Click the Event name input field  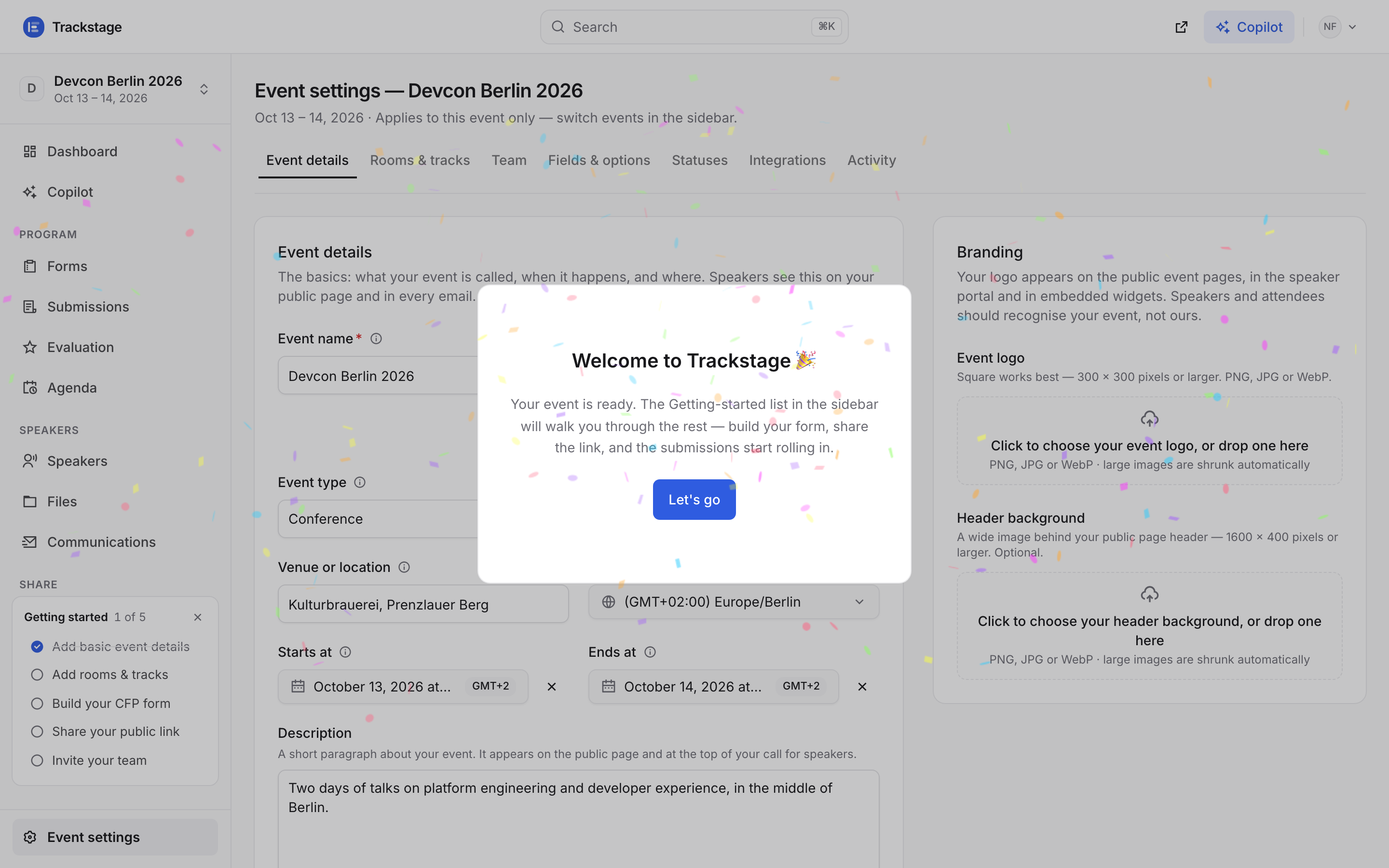378,376
